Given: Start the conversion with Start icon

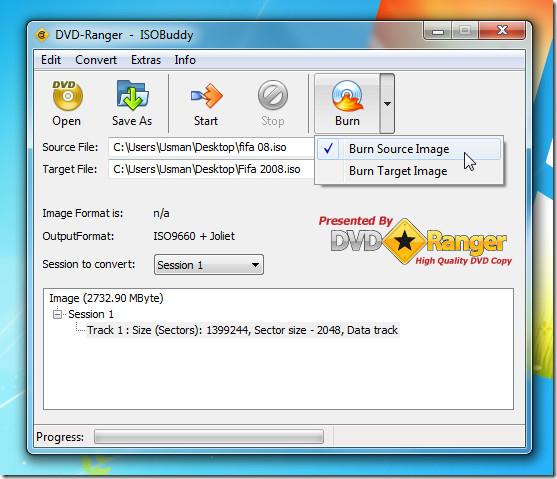Looking at the screenshot, I should pos(206,96).
